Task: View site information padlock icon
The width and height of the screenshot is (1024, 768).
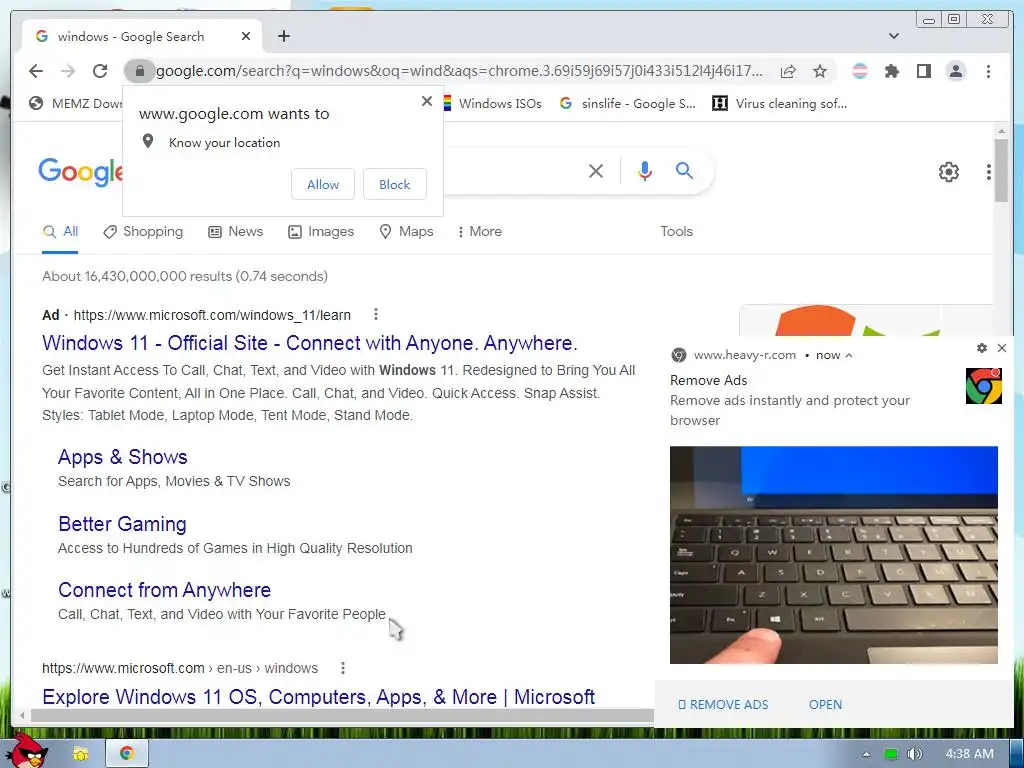Action: click(139, 71)
